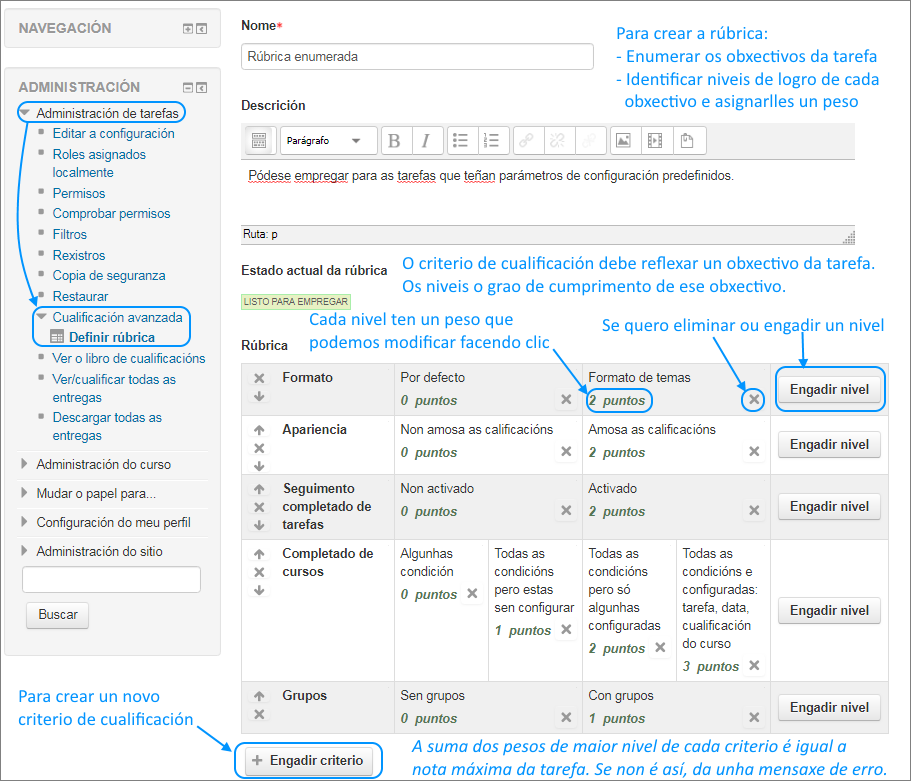Move the Apariencia criterion up

click(x=259, y=431)
